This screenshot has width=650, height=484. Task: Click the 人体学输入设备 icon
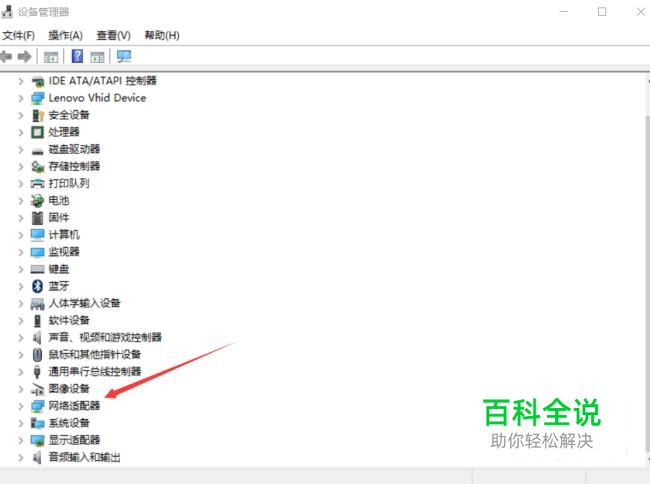click(38, 304)
